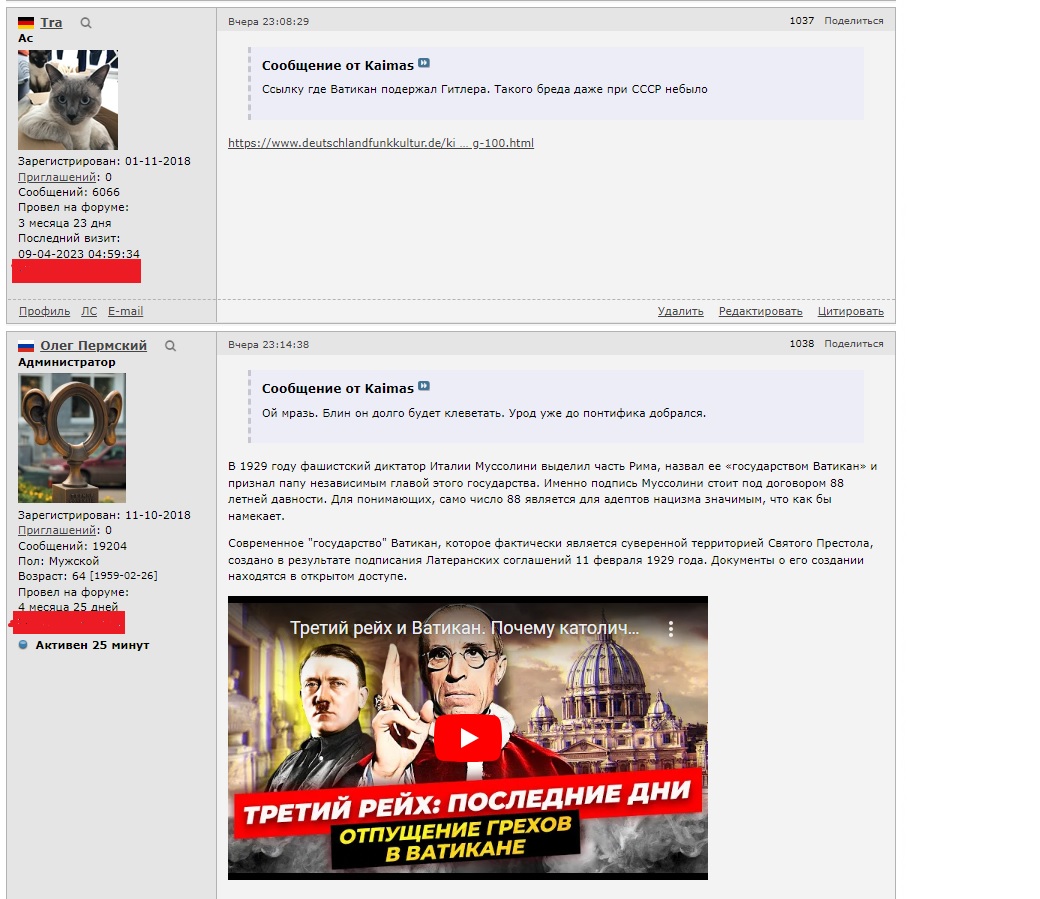Screen dimensions: 1040x899
Task: Click quote header Сообщение от Kaimas in post 1038
Action: [338, 388]
